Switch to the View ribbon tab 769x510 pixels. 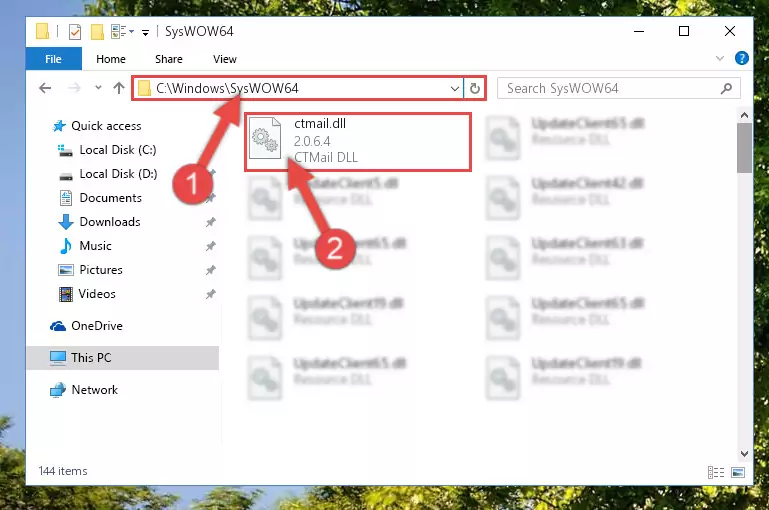(x=225, y=59)
